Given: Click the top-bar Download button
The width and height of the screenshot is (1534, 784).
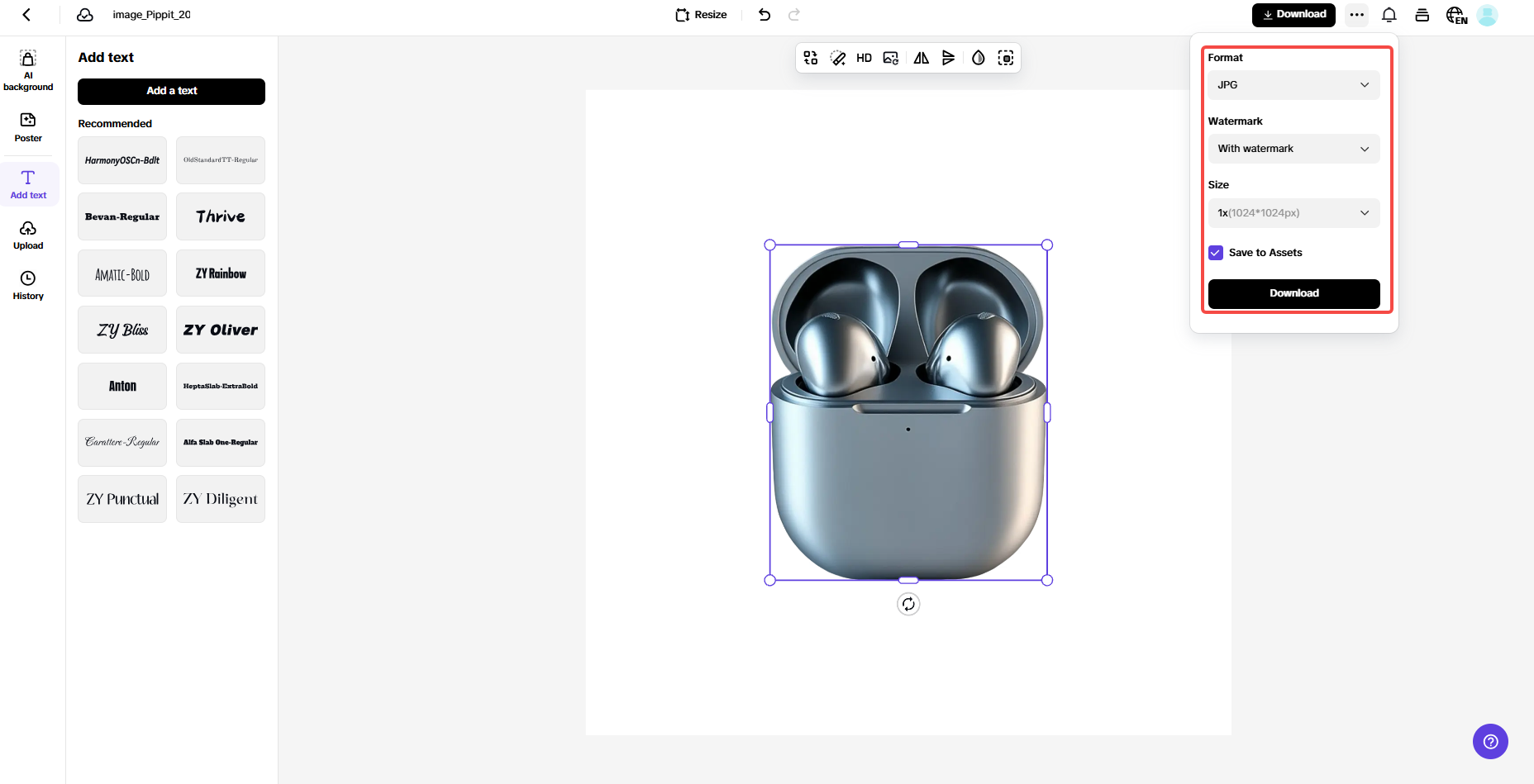Looking at the screenshot, I should (x=1293, y=15).
